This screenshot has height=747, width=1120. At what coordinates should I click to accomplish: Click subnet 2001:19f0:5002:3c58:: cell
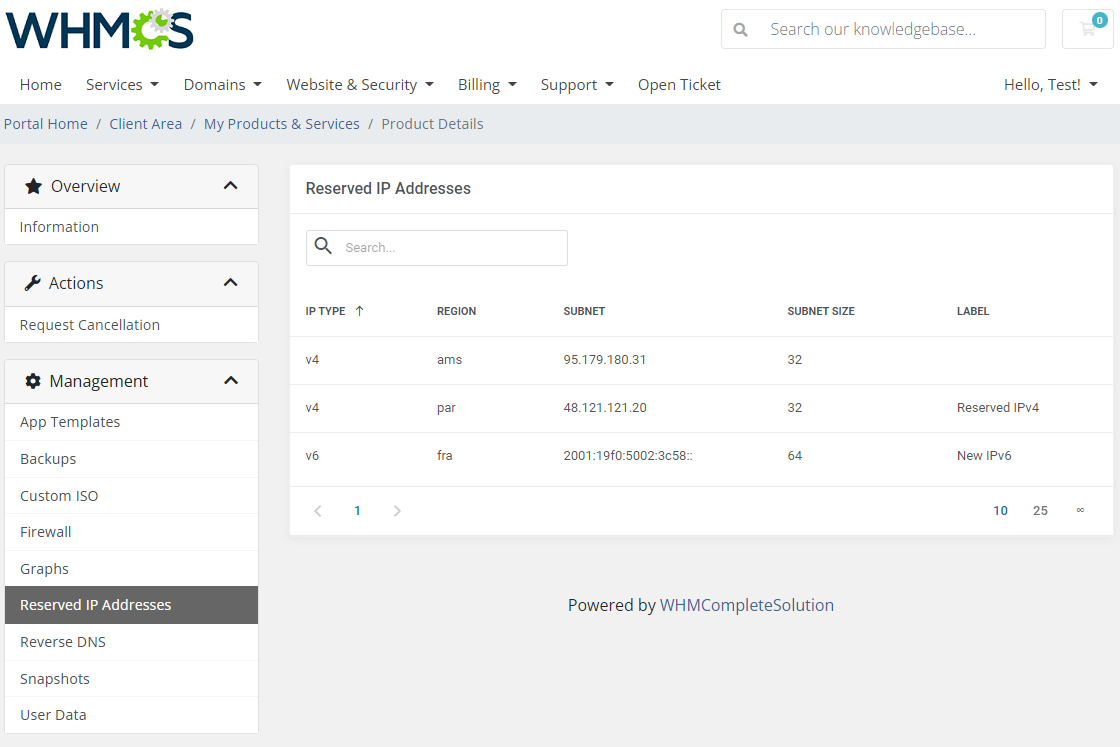[x=628, y=456]
